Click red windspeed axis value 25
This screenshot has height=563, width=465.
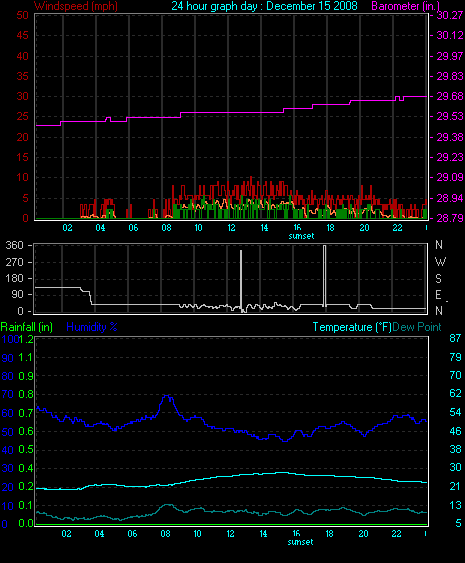point(22,116)
